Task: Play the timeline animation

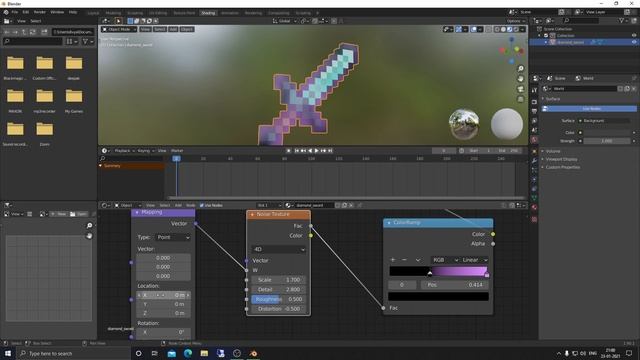Action: click(x=316, y=151)
